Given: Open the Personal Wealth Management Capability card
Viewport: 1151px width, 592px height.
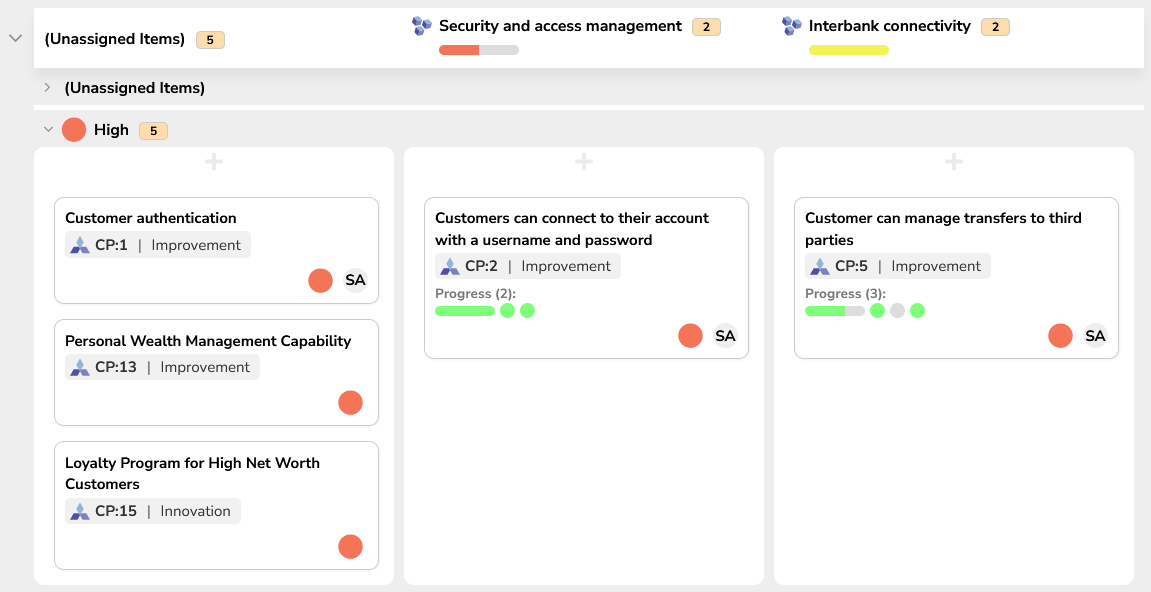Looking at the screenshot, I should (208, 341).
